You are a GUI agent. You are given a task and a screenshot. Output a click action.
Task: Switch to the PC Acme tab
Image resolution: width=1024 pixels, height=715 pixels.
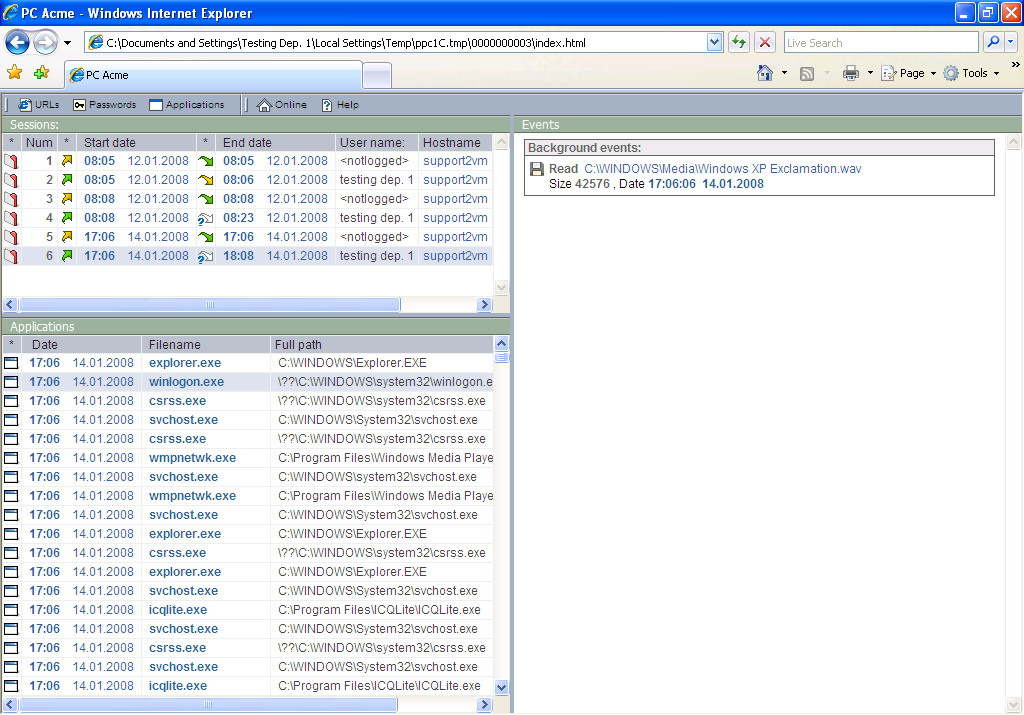click(210, 75)
